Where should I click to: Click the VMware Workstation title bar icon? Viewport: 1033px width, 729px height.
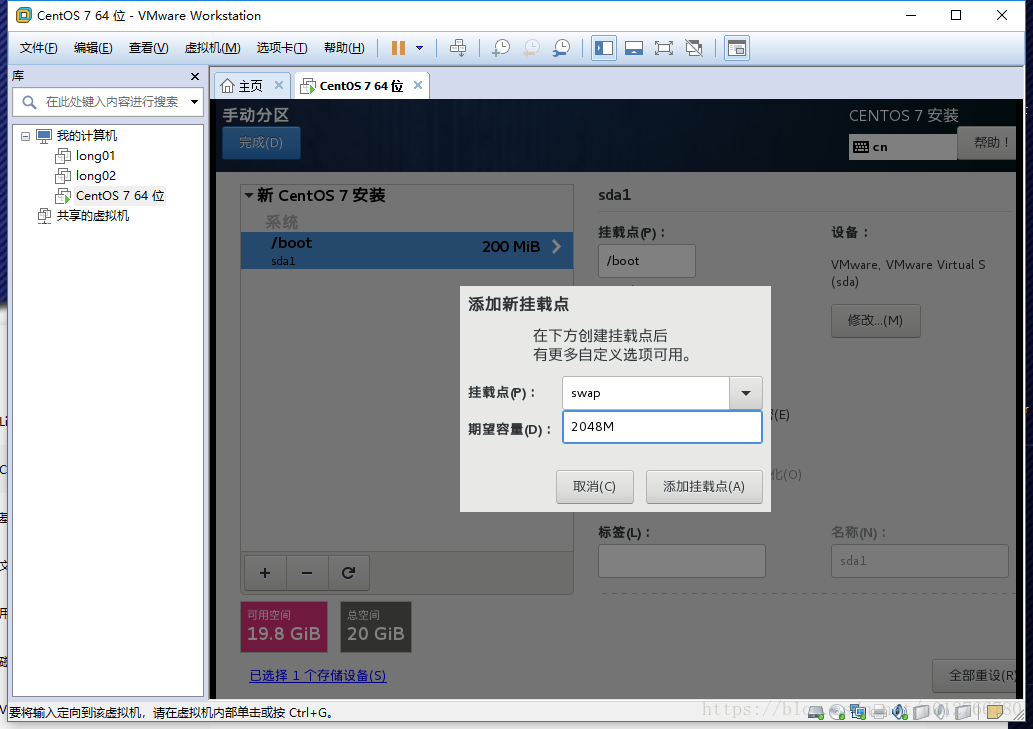[24, 14]
